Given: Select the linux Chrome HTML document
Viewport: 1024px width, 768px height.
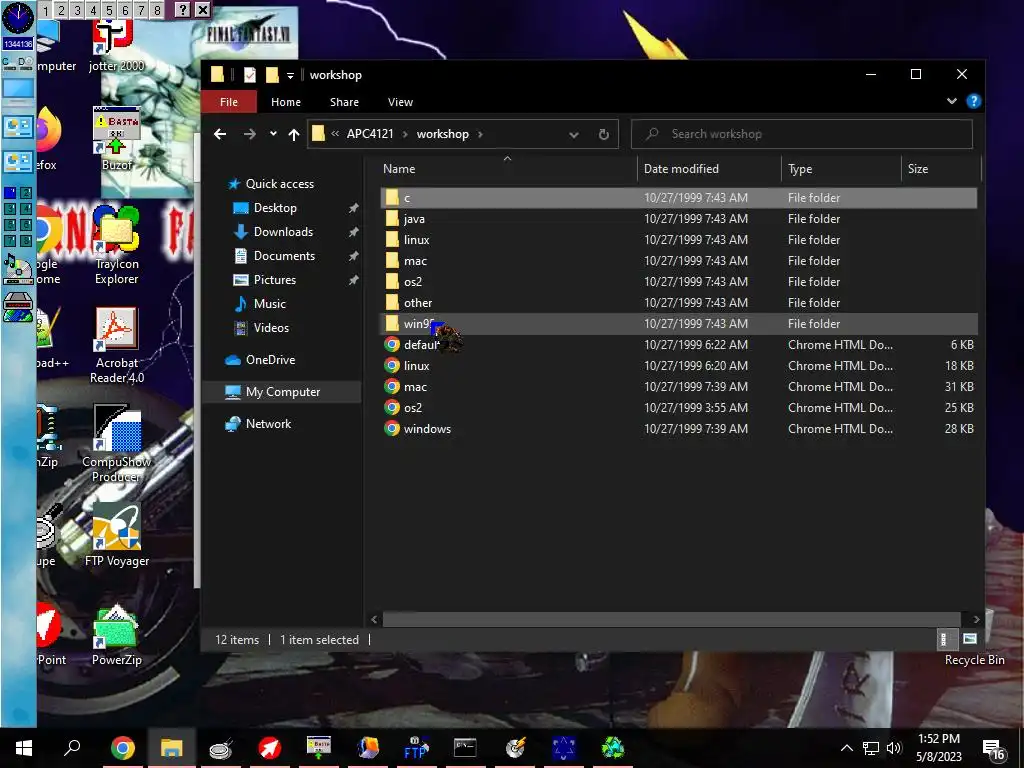Looking at the screenshot, I should pyautogui.click(x=679, y=366).
